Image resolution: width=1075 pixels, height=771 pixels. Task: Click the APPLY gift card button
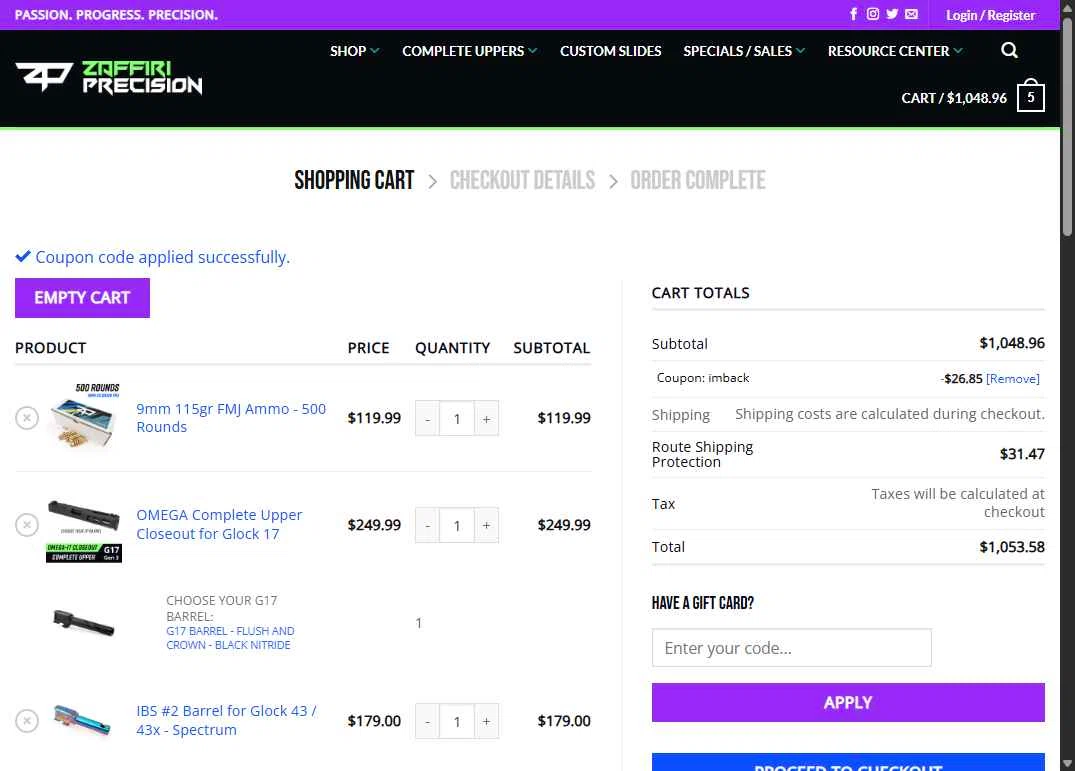(x=848, y=702)
